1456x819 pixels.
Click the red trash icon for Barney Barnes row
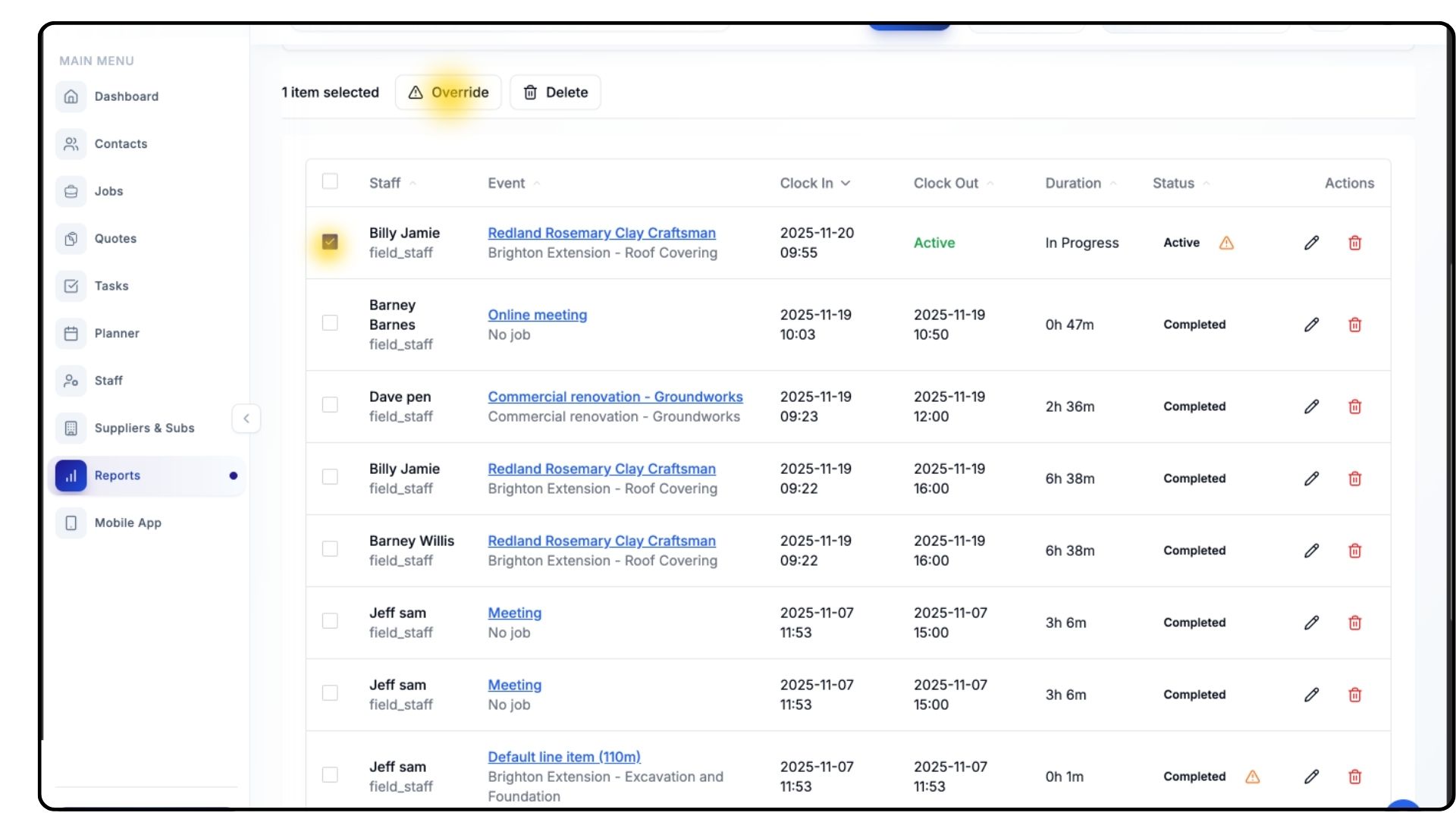tap(1354, 325)
